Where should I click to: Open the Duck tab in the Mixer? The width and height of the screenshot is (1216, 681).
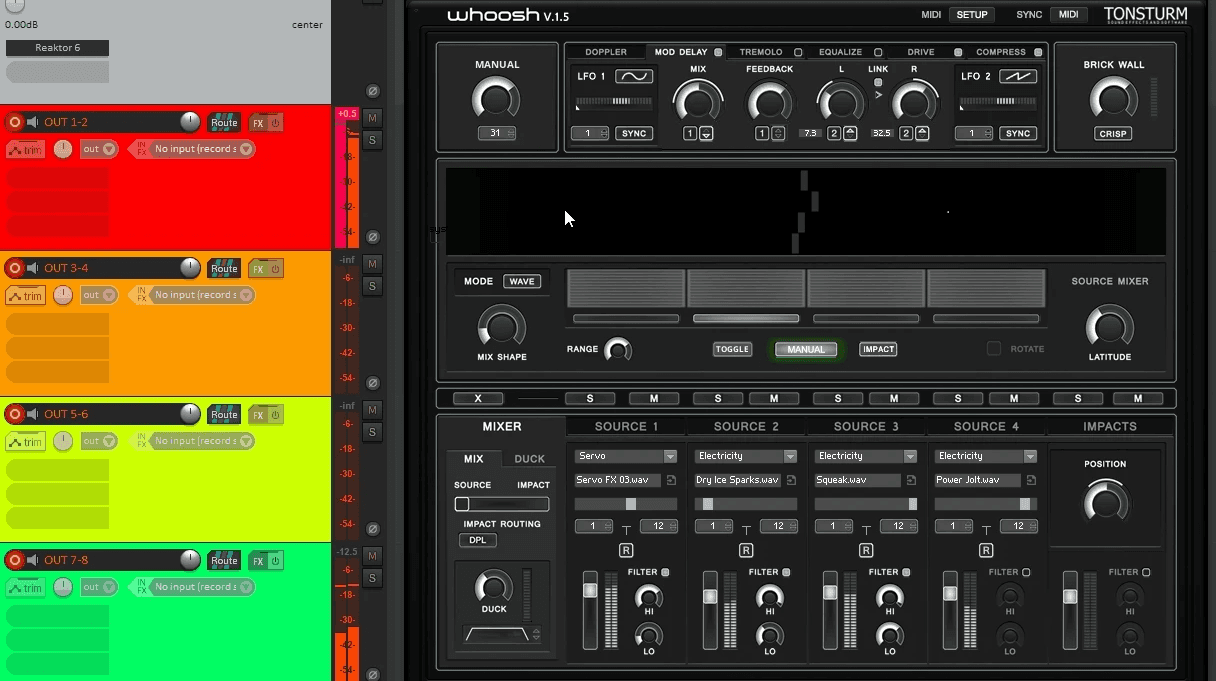coord(530,459)
